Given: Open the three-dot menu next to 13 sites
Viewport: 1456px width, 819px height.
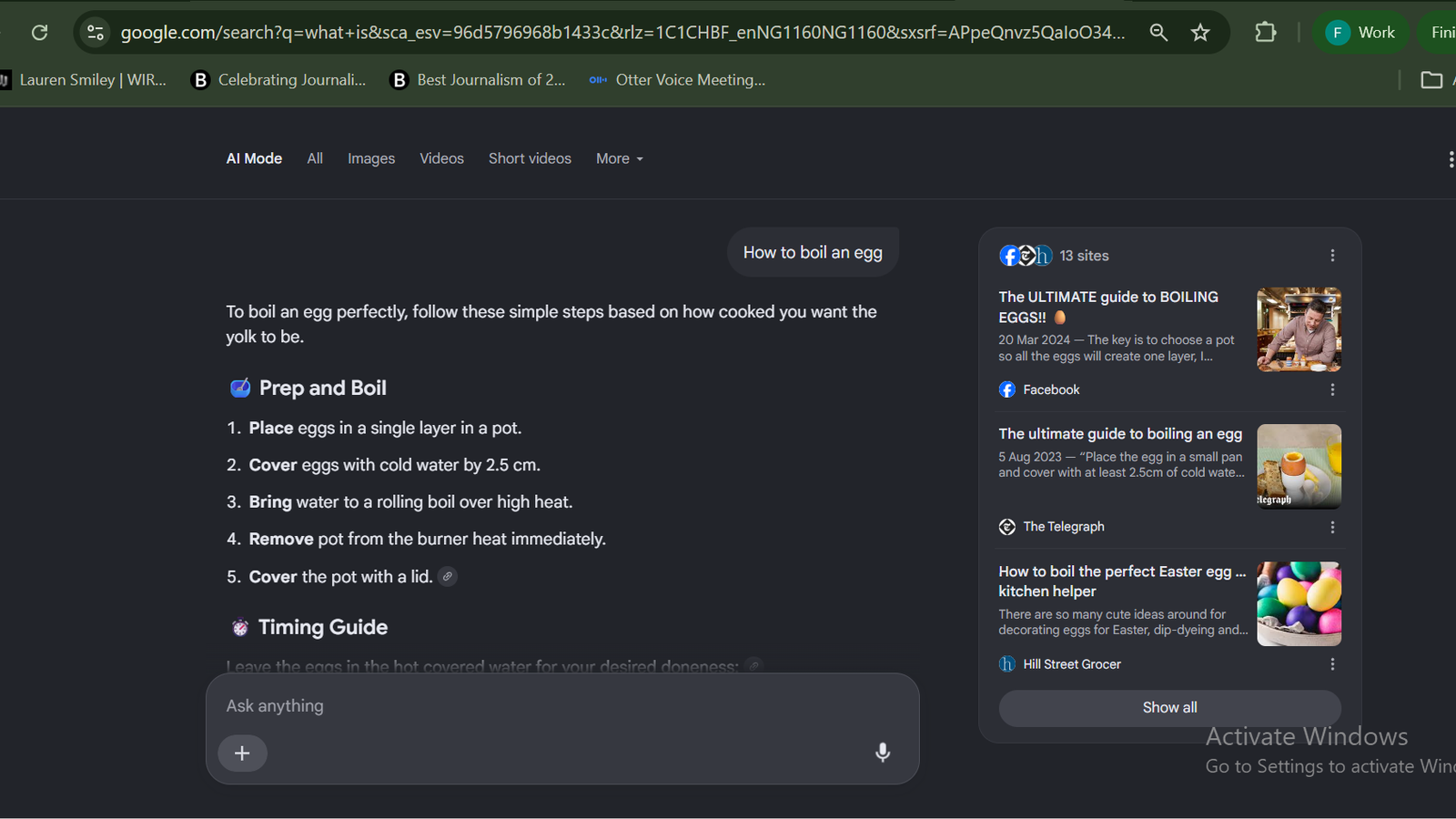Looking at the screenshot, I should [x=1332, y=256].
